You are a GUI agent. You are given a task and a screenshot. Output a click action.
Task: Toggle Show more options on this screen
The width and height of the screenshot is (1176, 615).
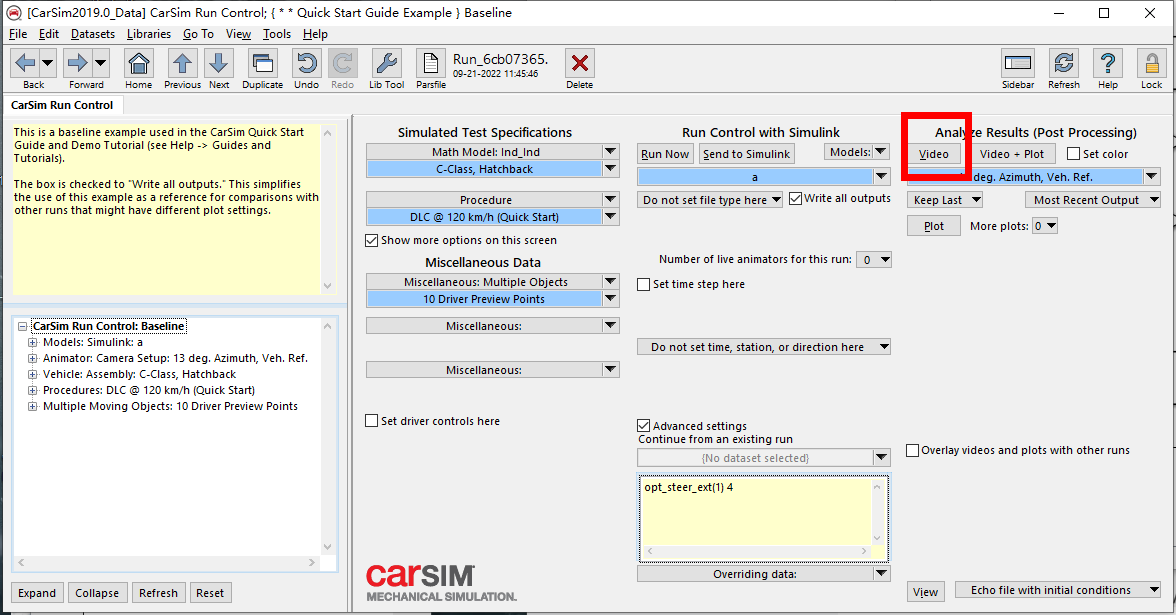point(371,240)
